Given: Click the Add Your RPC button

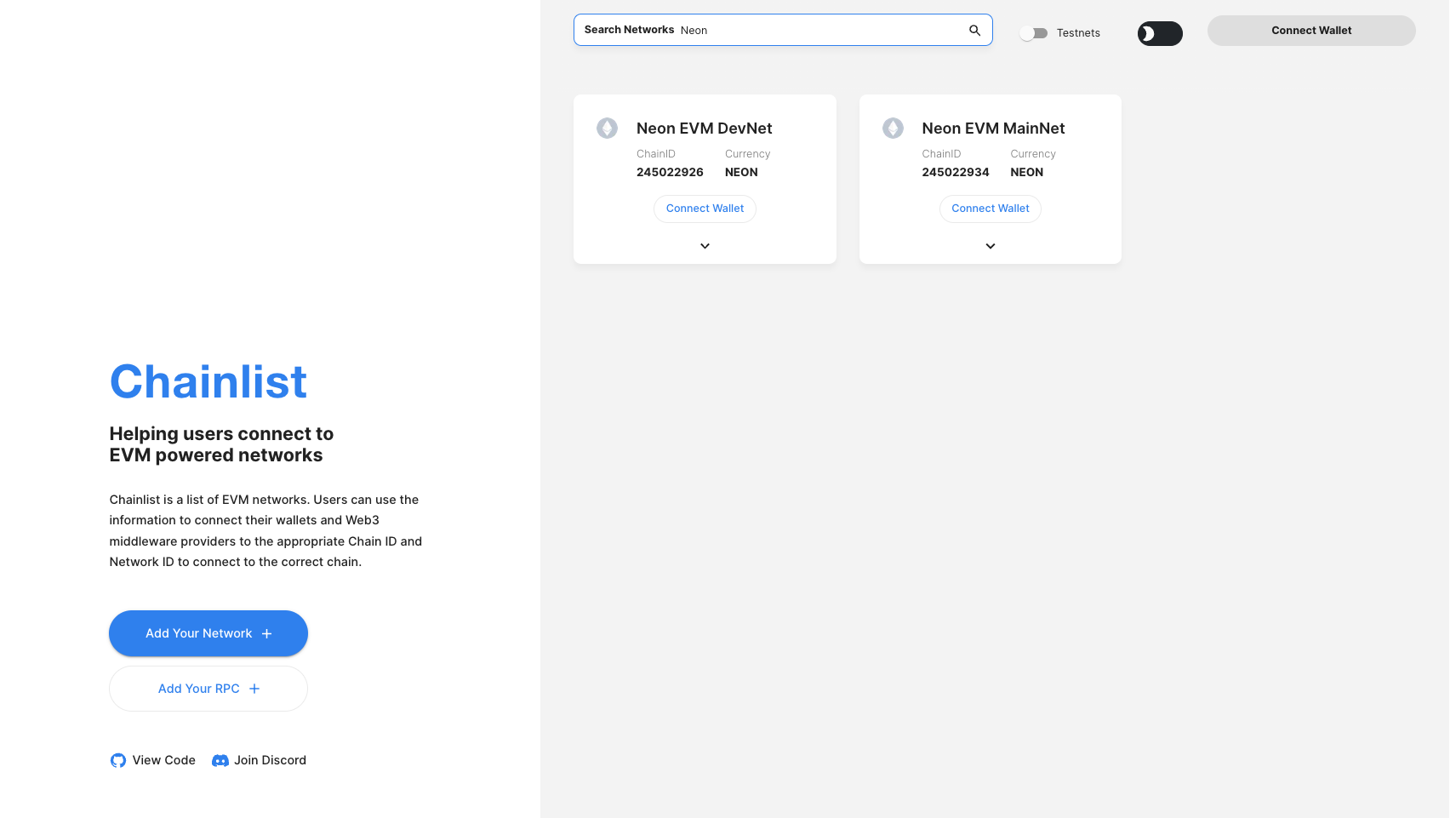Looking at the screenshot, I should (208, 689).
